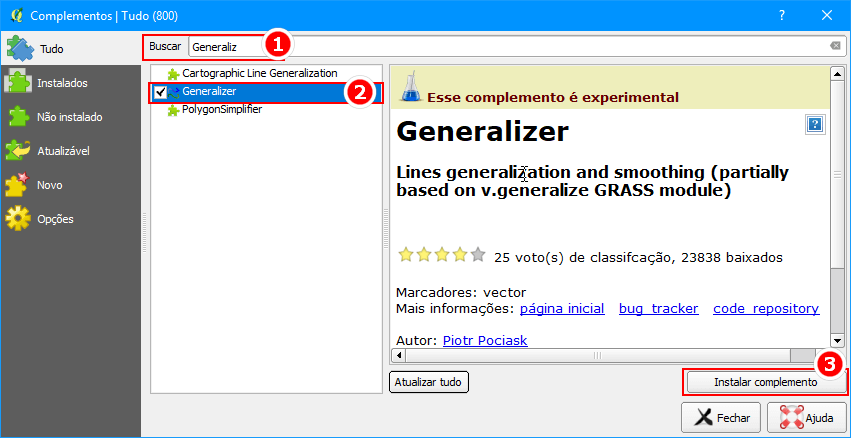Click the Atualizar tudo button

pos(429,382)
